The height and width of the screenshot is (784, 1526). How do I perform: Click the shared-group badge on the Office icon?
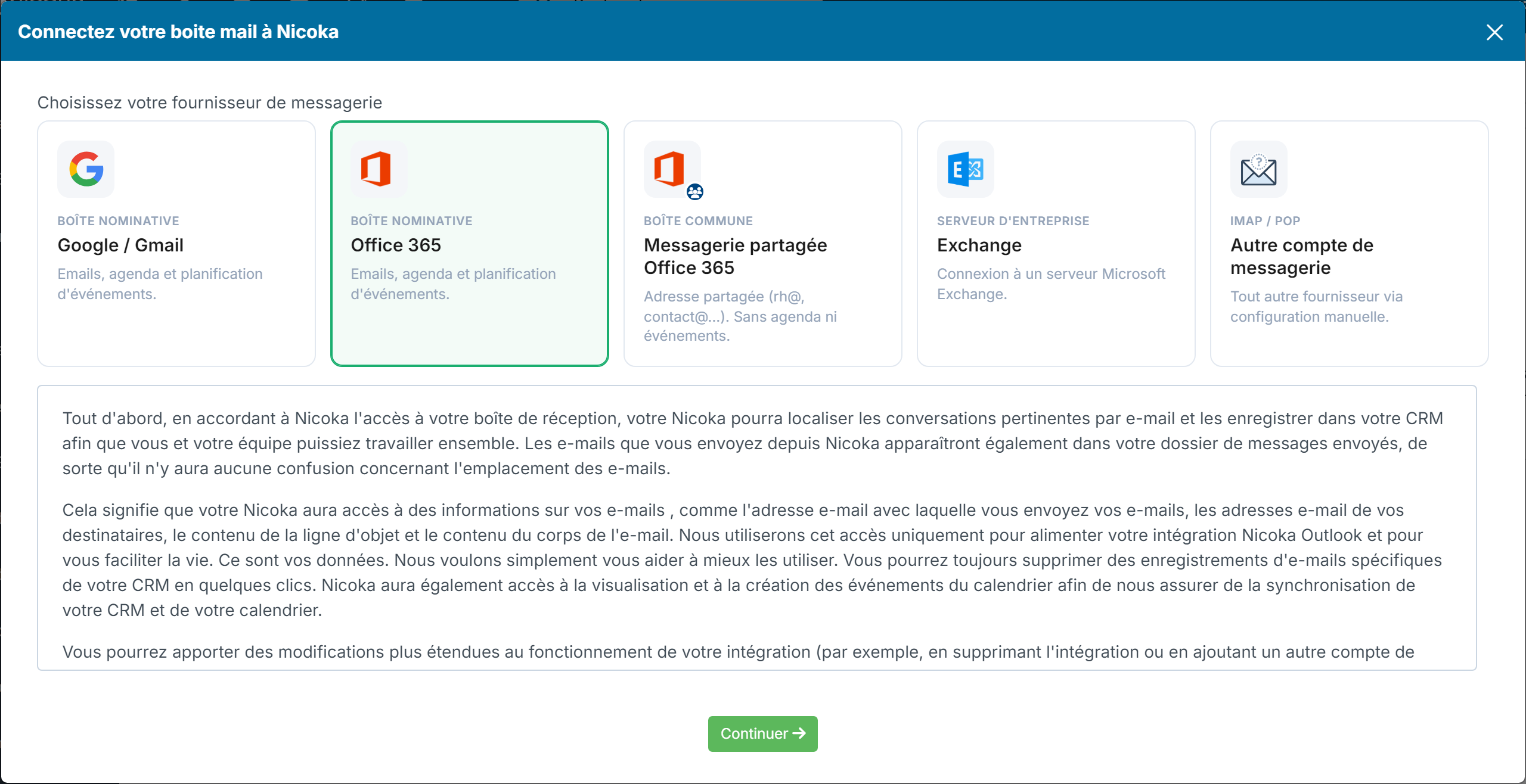point(695,192)
